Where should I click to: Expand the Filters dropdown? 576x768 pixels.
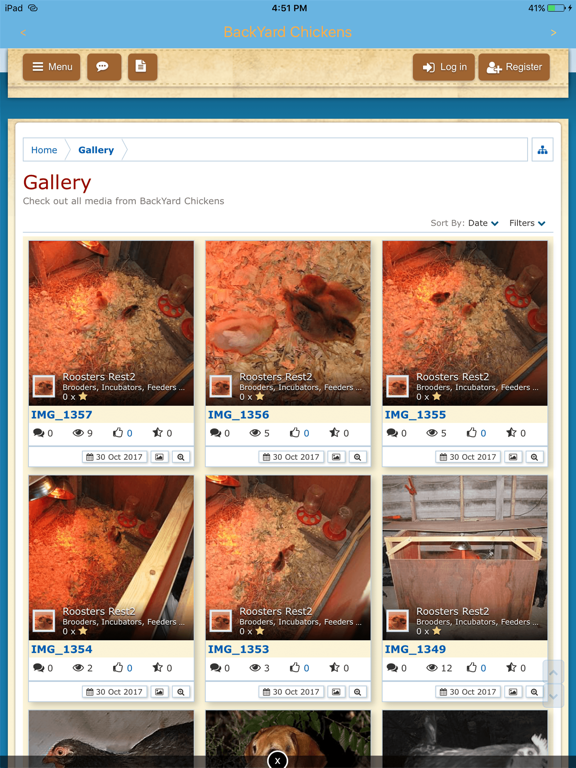(527, 223)
